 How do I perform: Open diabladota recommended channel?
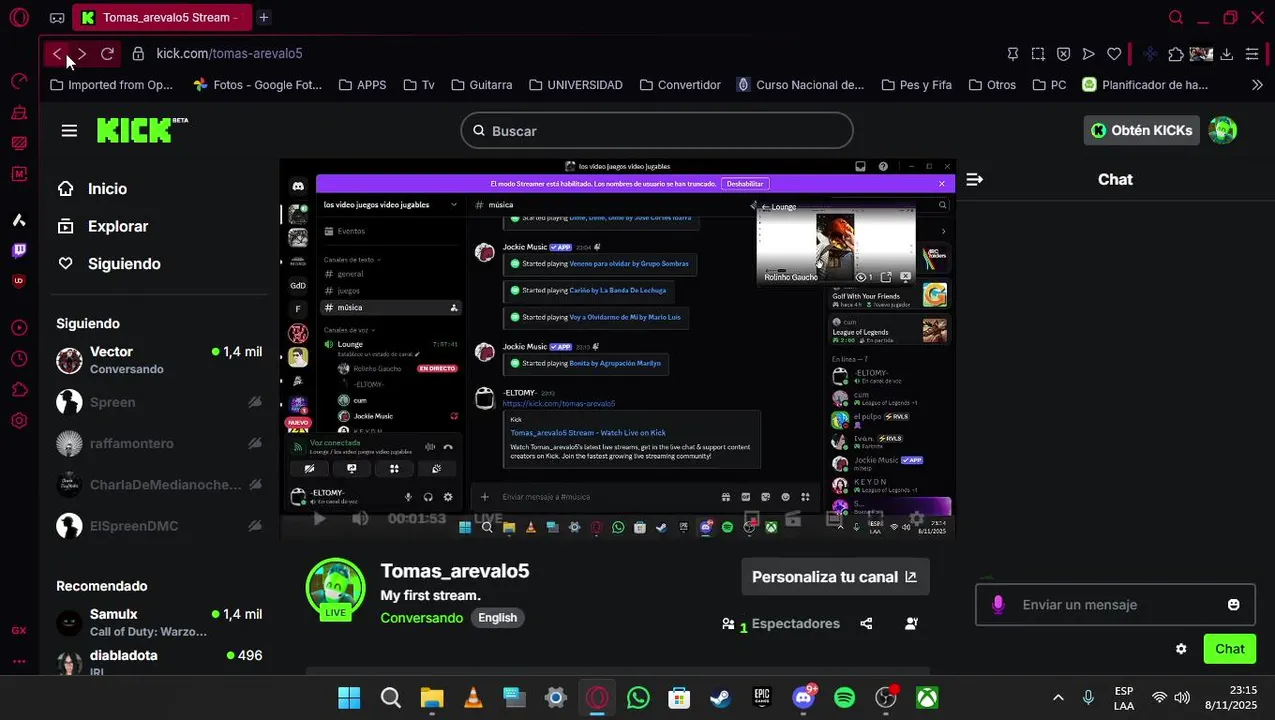tap(160, 661)
